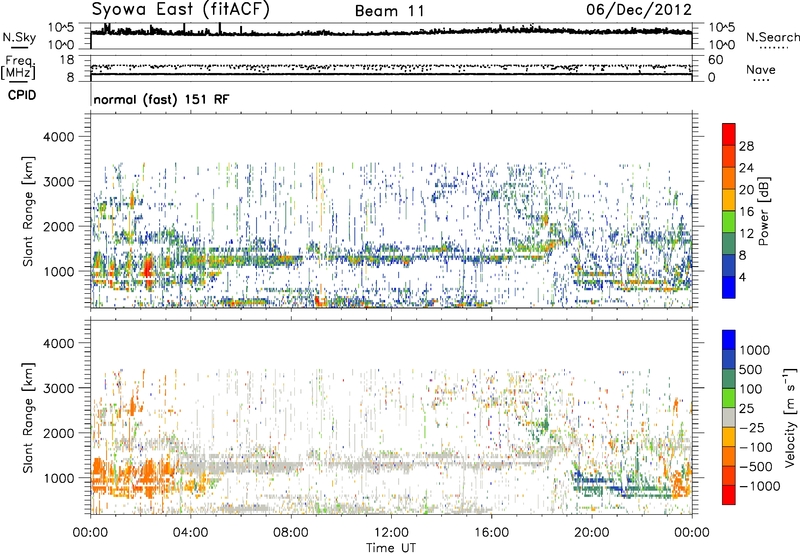800x554 pixels.
Task: Select the text 'normal (fast) 151 RF'
Action: pyautogui.click(x=161, y=99)
